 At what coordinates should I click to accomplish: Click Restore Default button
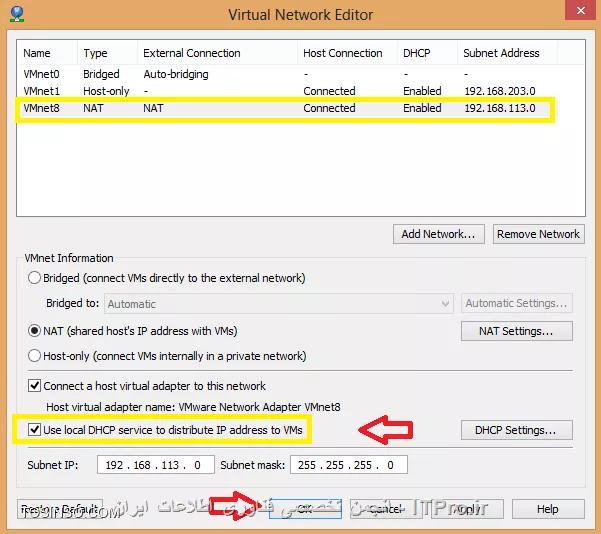coord(60,509)
